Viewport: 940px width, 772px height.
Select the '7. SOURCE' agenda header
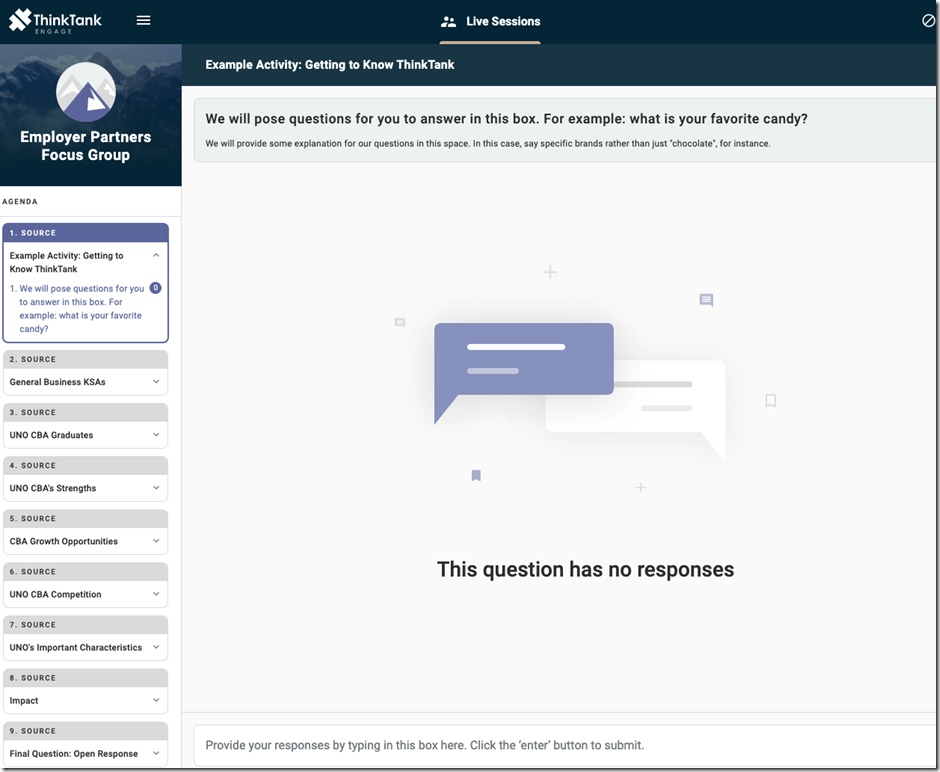click(x=86, y=625)
